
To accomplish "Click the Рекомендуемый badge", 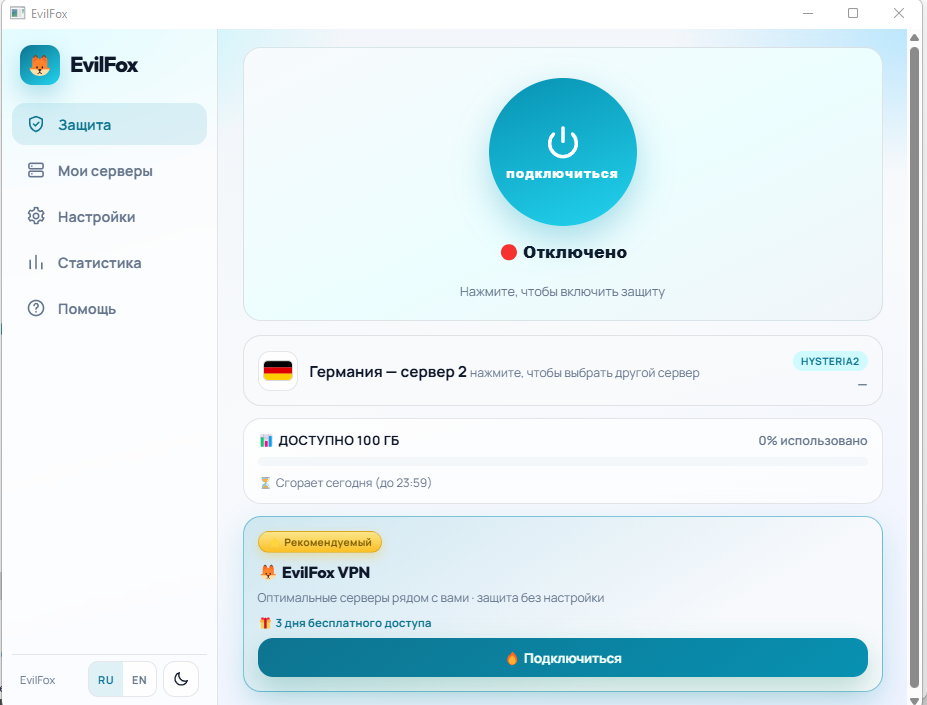I will (320, 542).
